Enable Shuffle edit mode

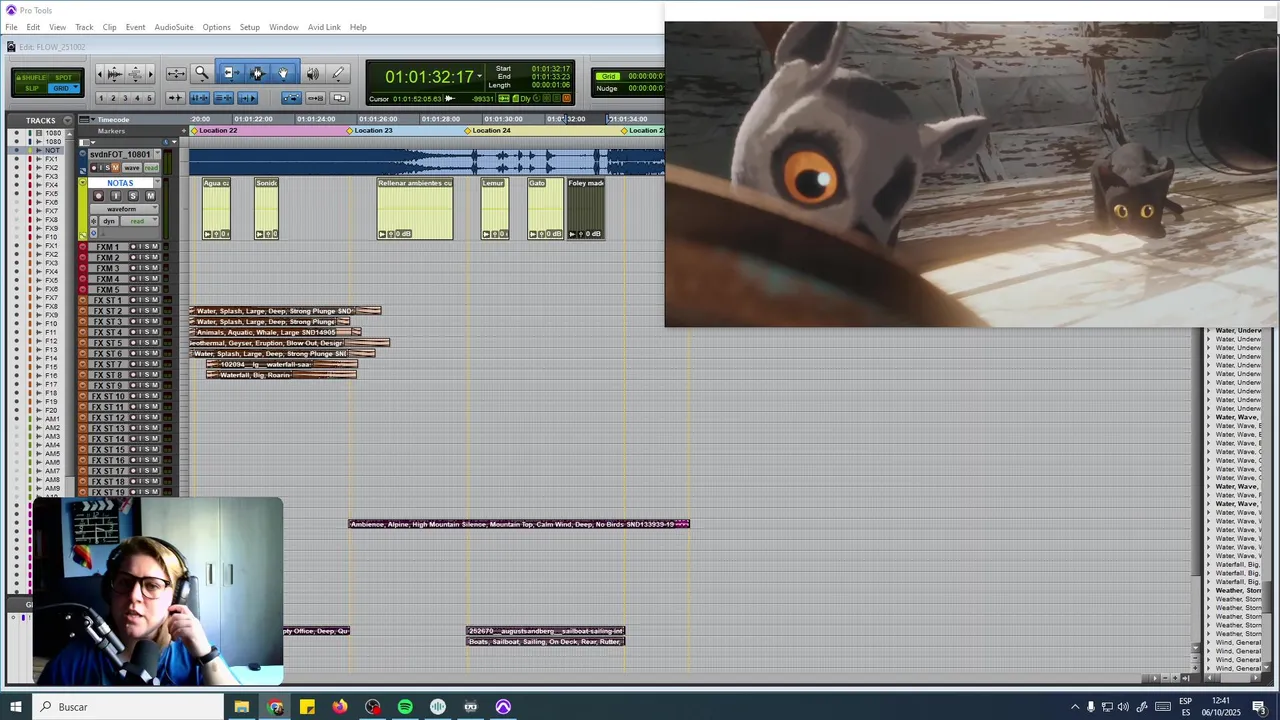(31, 78)
